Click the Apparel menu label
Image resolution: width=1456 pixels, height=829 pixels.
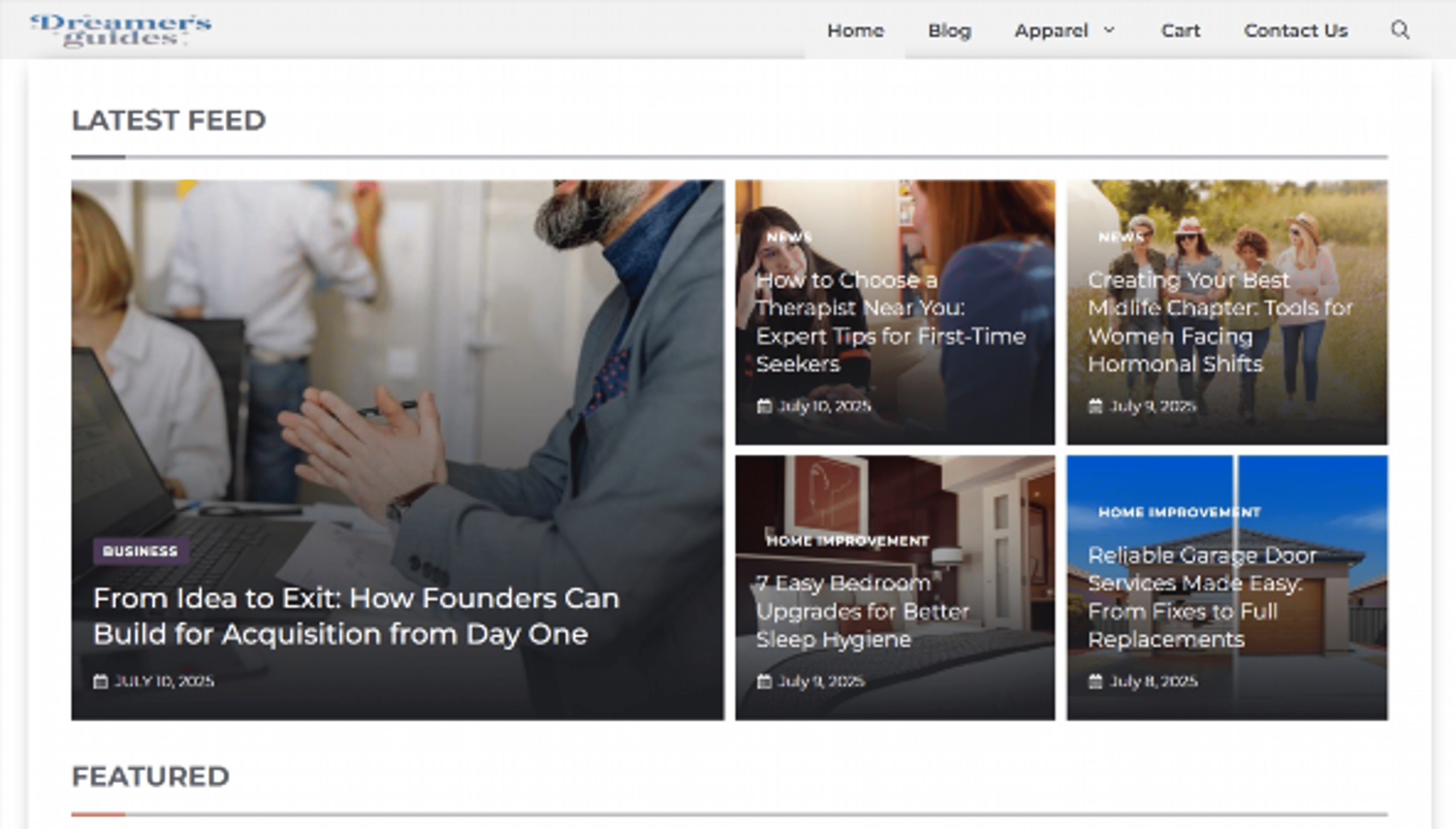pos(1051,31)
